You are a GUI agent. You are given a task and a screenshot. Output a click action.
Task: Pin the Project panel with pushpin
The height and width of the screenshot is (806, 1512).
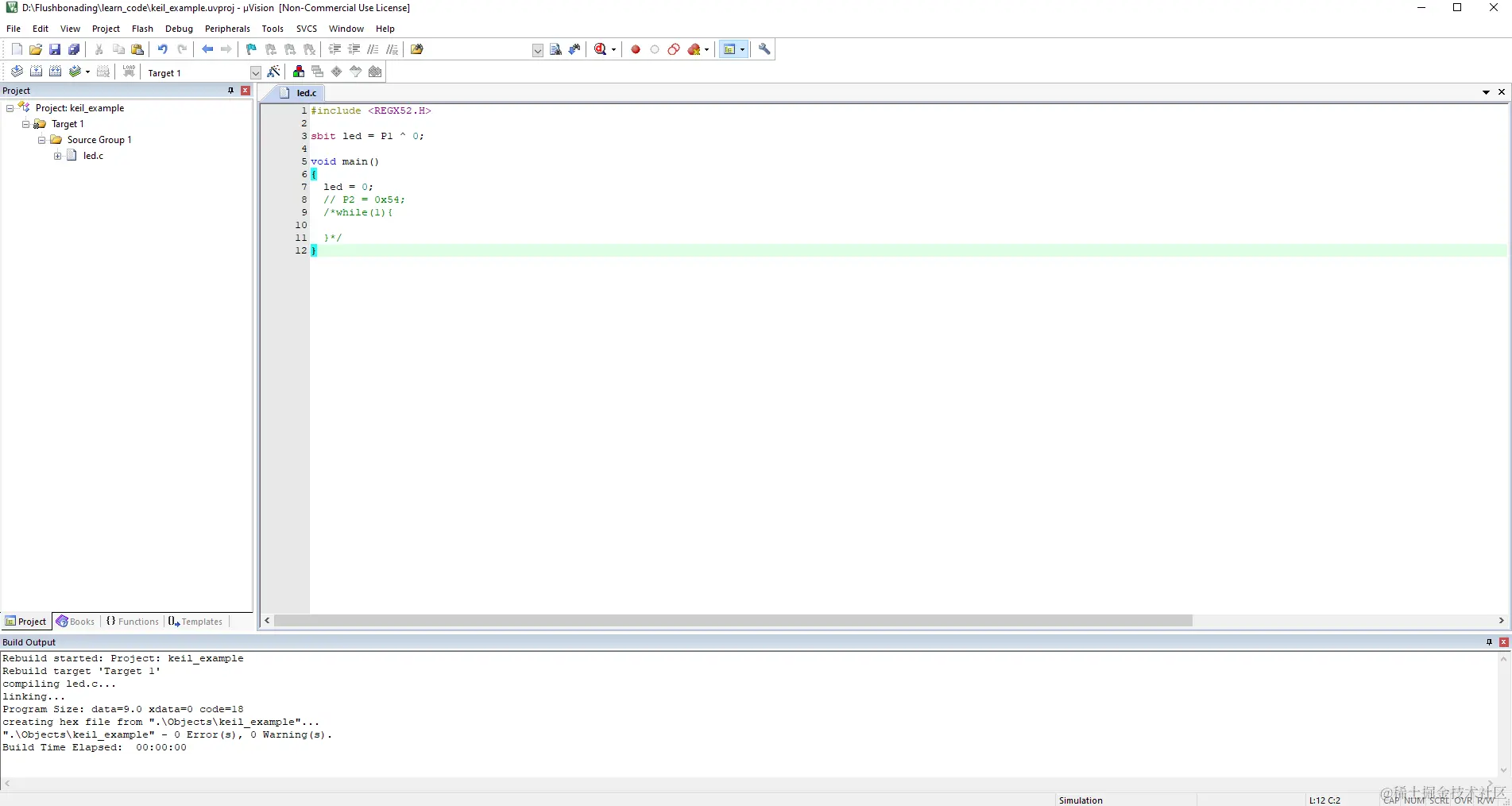coord(231,91)
